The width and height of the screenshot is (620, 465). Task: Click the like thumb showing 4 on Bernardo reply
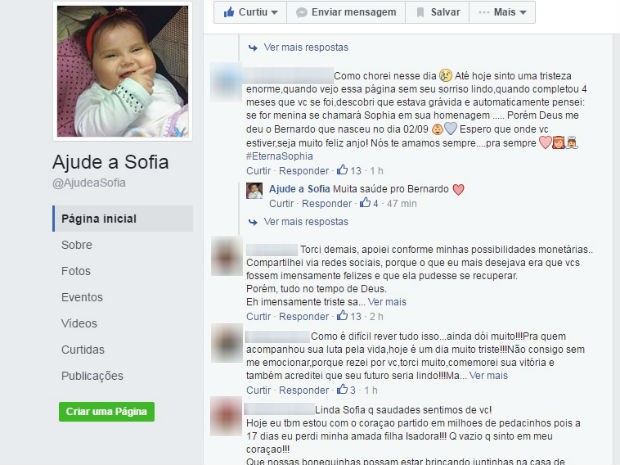pyautogui.click(x=365, y=203)
